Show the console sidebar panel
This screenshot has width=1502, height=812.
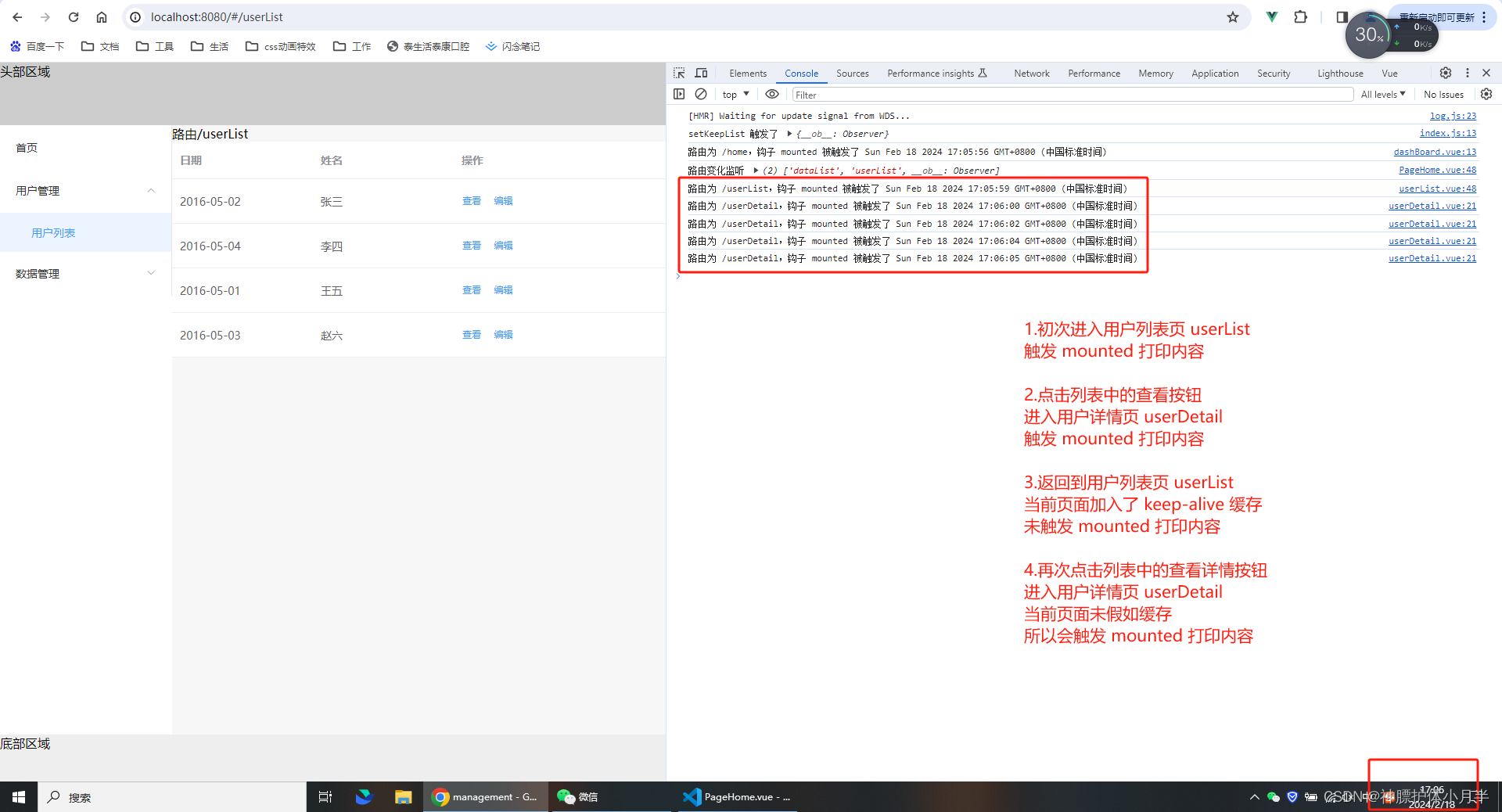pos(679,94)
